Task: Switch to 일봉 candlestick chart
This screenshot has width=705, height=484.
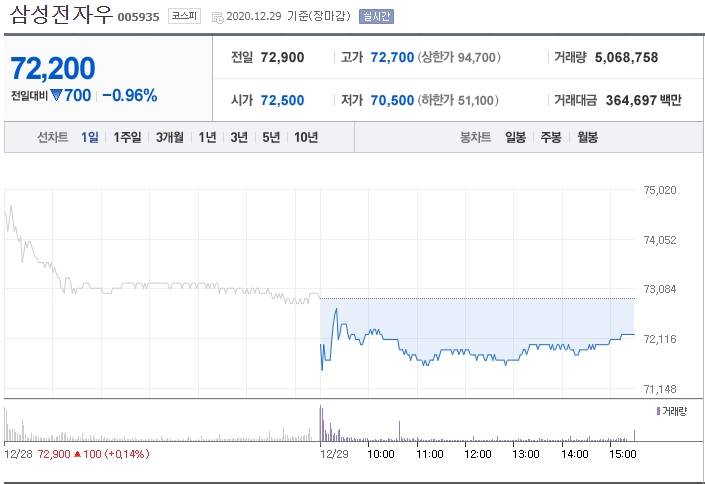Action: coord(515,137)
